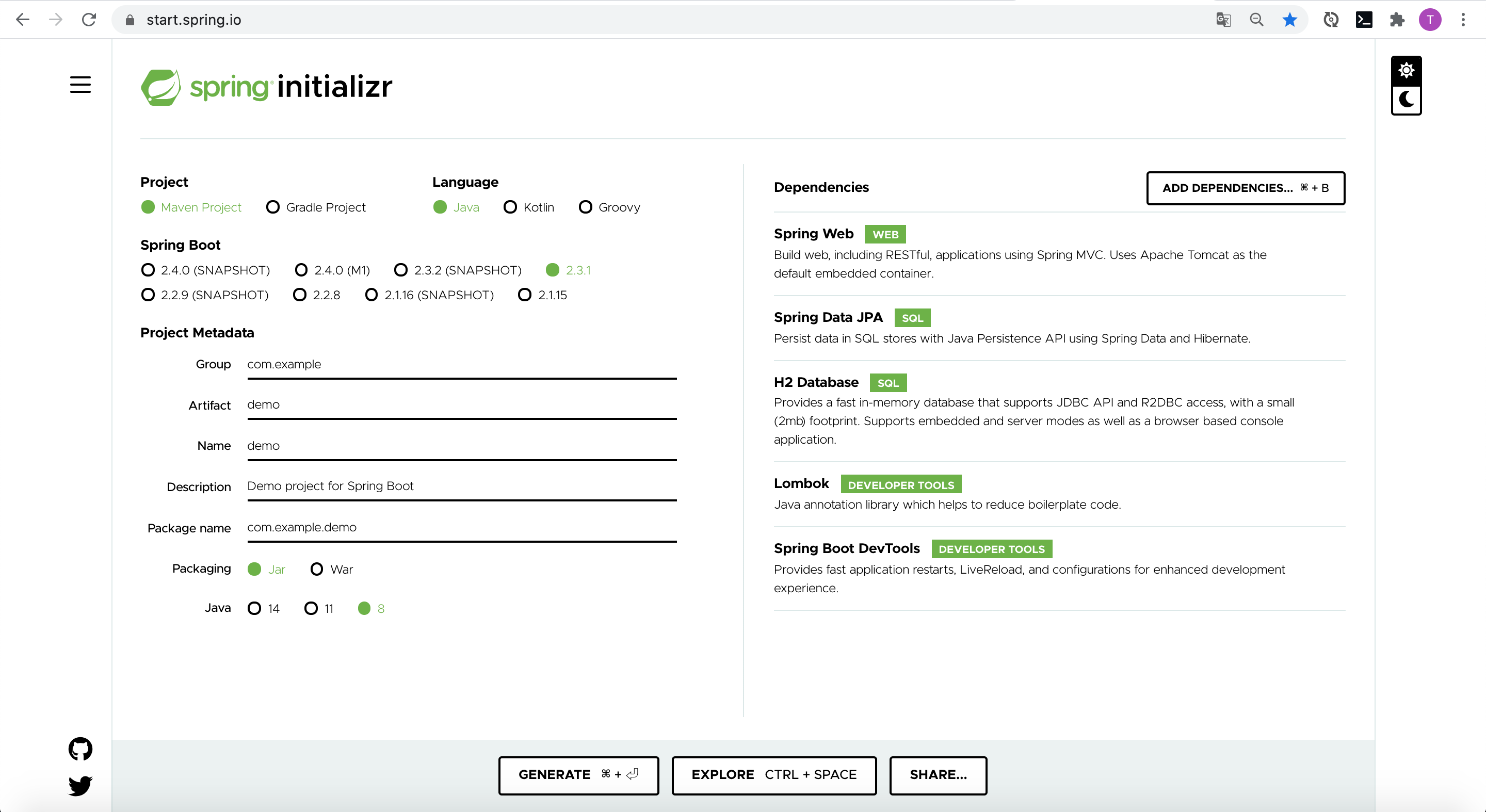
Task: Click the Artifact input field
Action: coord(461,405)
